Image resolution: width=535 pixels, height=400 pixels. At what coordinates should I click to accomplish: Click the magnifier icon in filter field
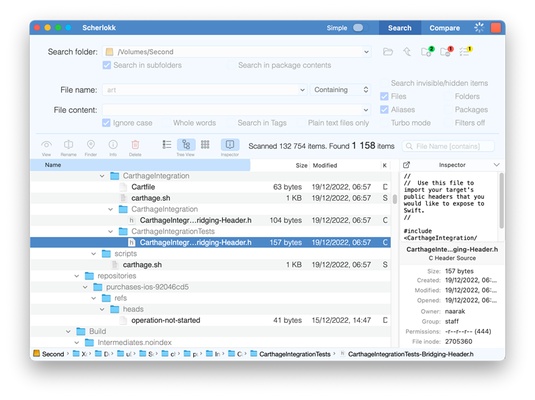pos(409,146)
